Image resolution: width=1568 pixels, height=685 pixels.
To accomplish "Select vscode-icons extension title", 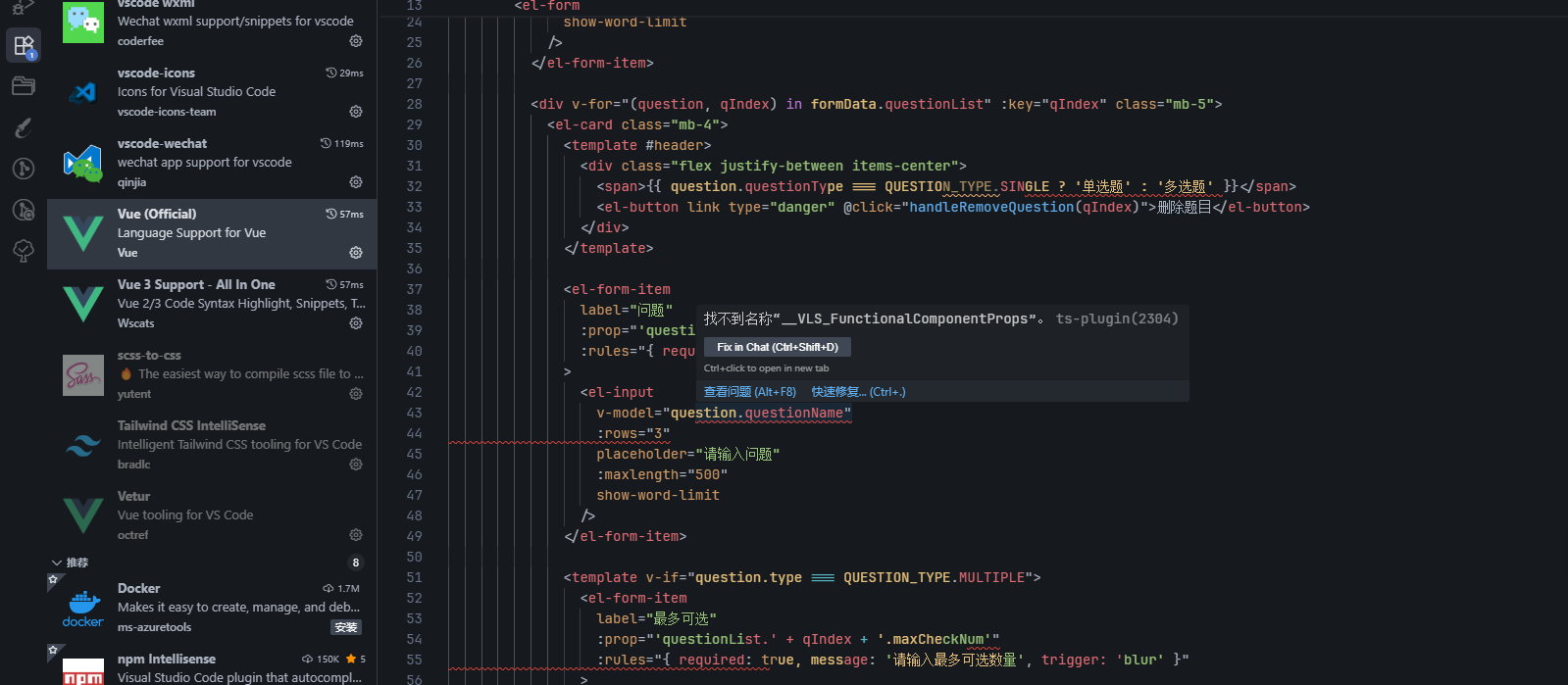I will pyautogui.click(x=156, y=73).
